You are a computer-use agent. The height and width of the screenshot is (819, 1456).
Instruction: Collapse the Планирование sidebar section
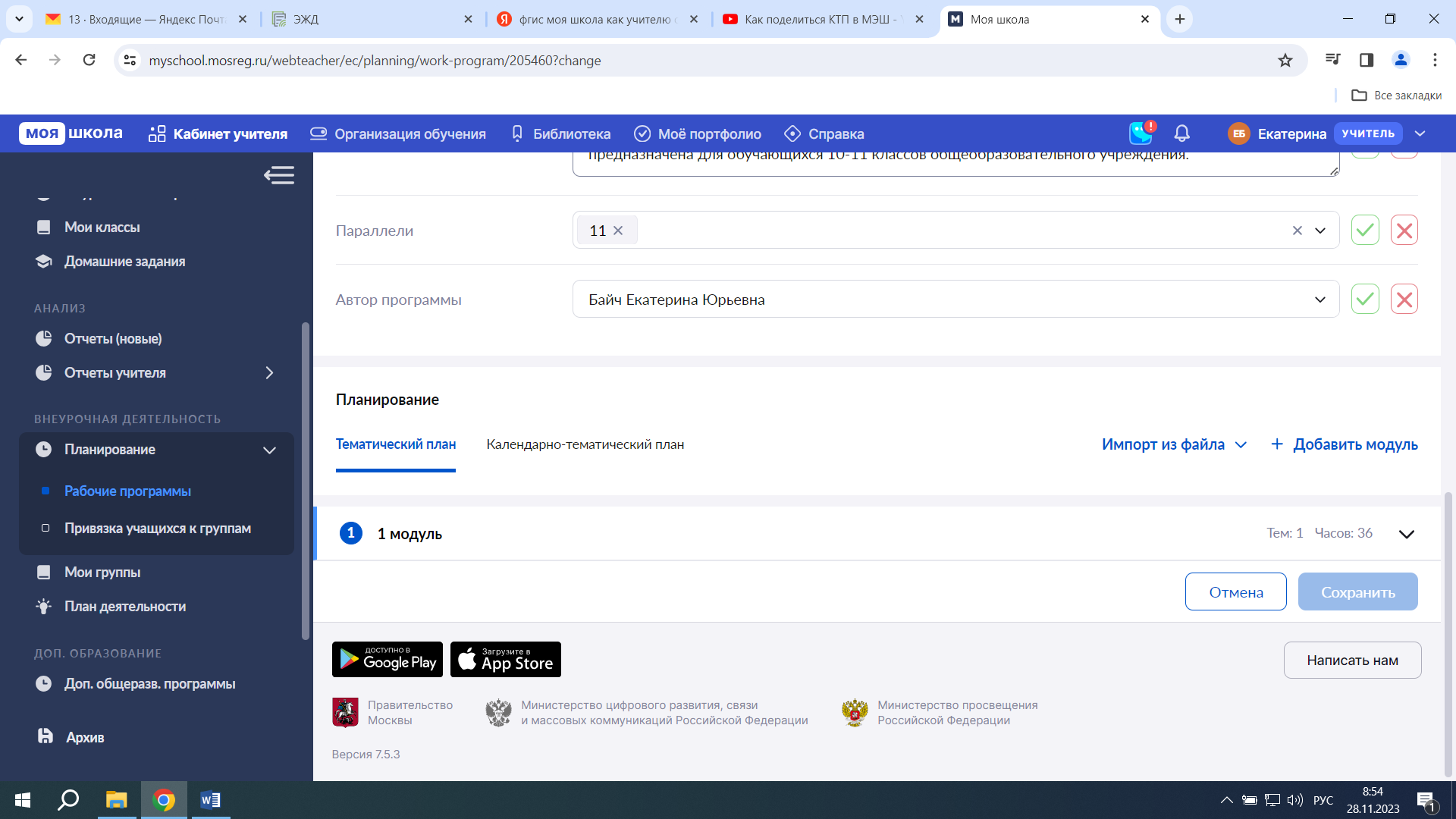pos(269,450)
